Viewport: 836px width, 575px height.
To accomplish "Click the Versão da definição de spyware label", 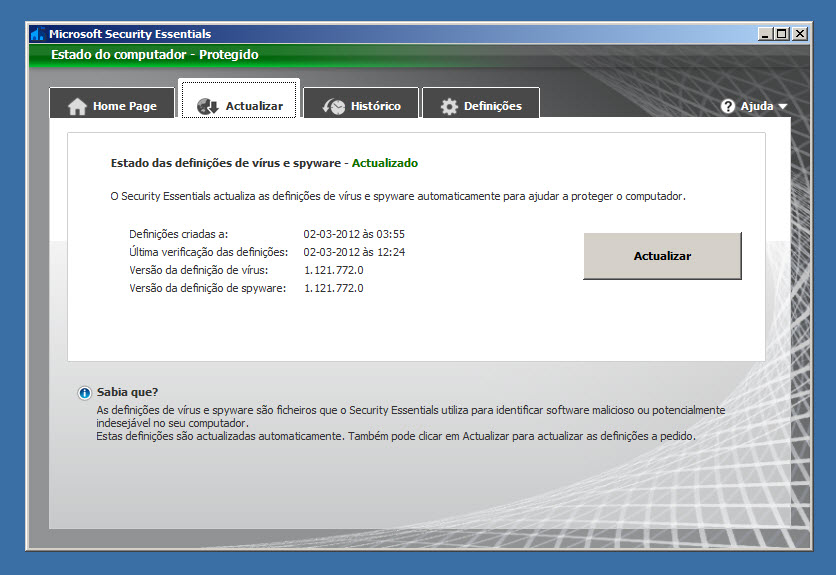I will pos(207,289).
